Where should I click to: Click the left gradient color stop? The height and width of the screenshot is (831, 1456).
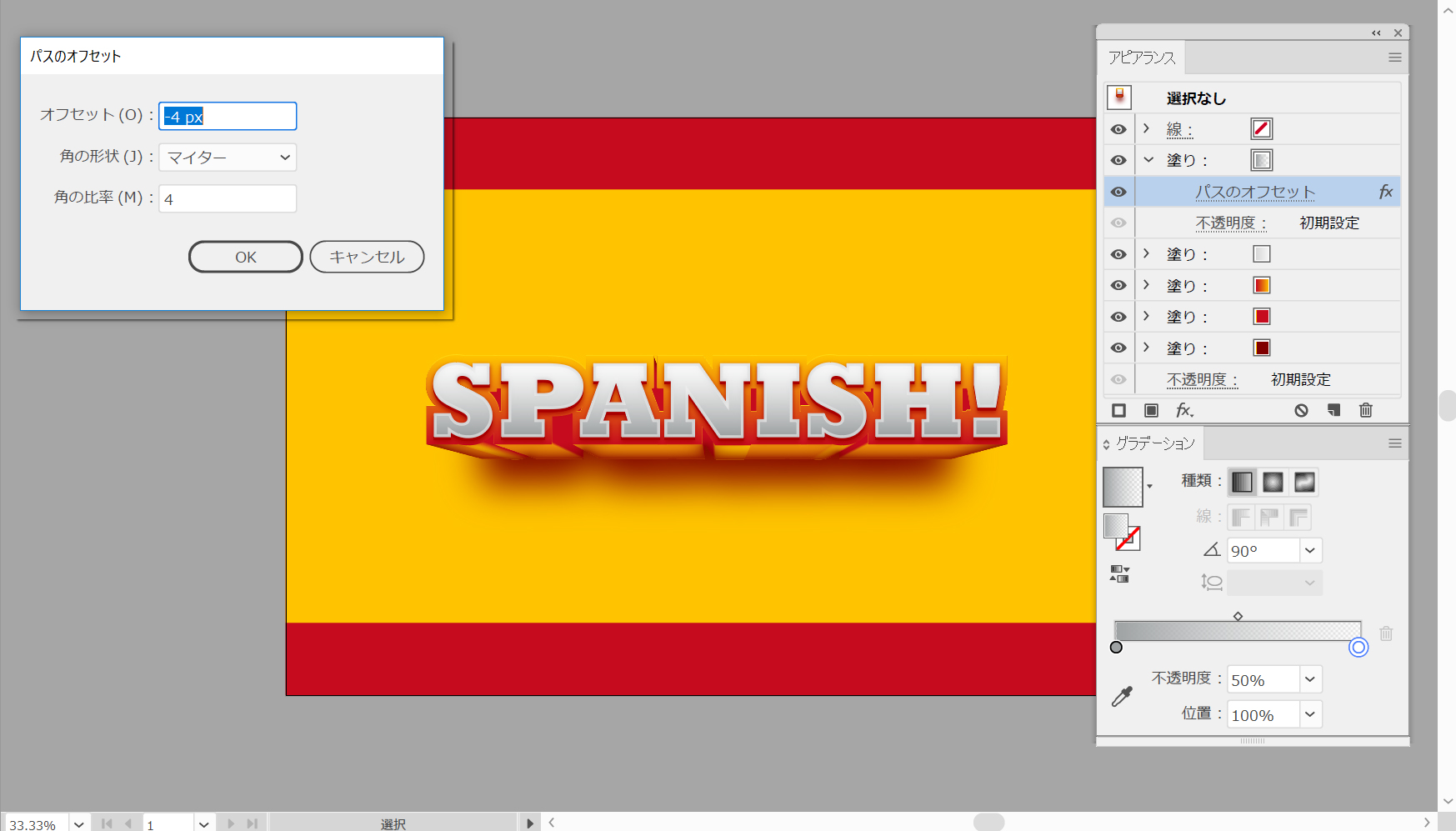(x=1116, y=648)
